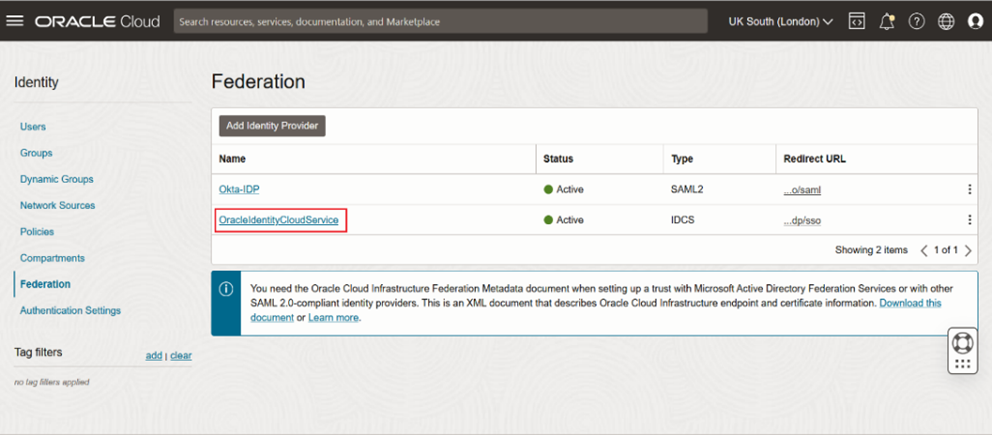Image resolution: width=992 pixels, height=435 pixels.
Task: Click the Download this document link
Action: (x=910, y=303)
